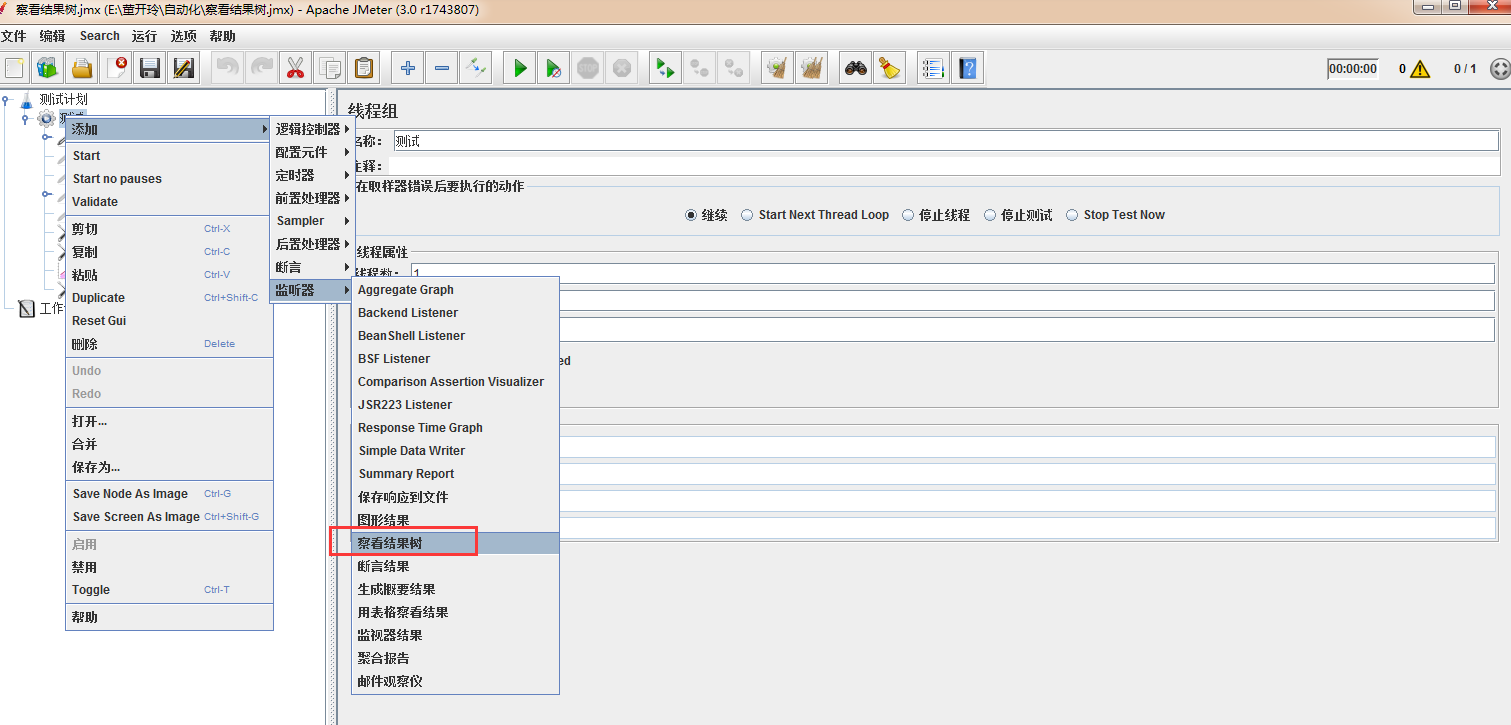Viewport: 1511px width, 725px height.
Task: Open the 帮助 menu in menu bar
Action: [x=222, y=36]
